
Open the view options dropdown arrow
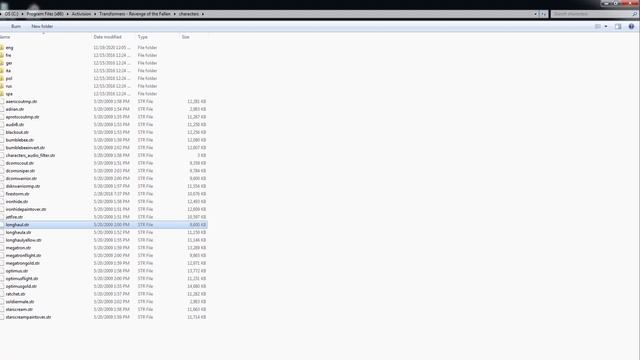pyautogui.click(x=606, y=27)
